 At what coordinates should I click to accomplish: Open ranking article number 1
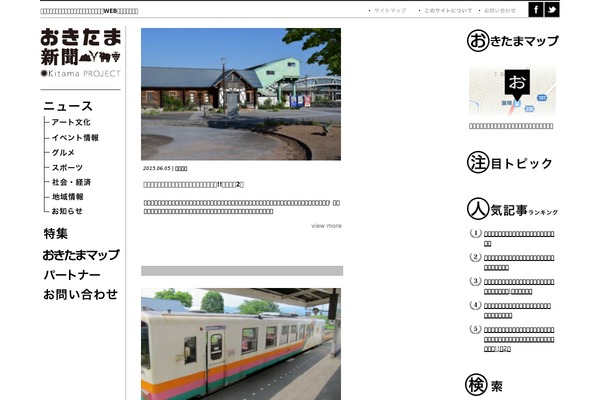click(x=519, y=238)
